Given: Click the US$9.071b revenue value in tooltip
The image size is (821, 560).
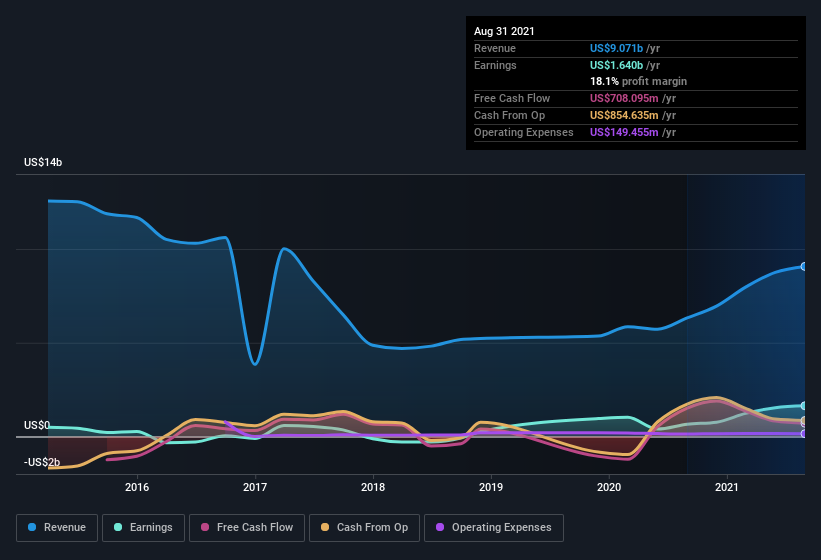Looking at the screenshot, I should 616,48.
